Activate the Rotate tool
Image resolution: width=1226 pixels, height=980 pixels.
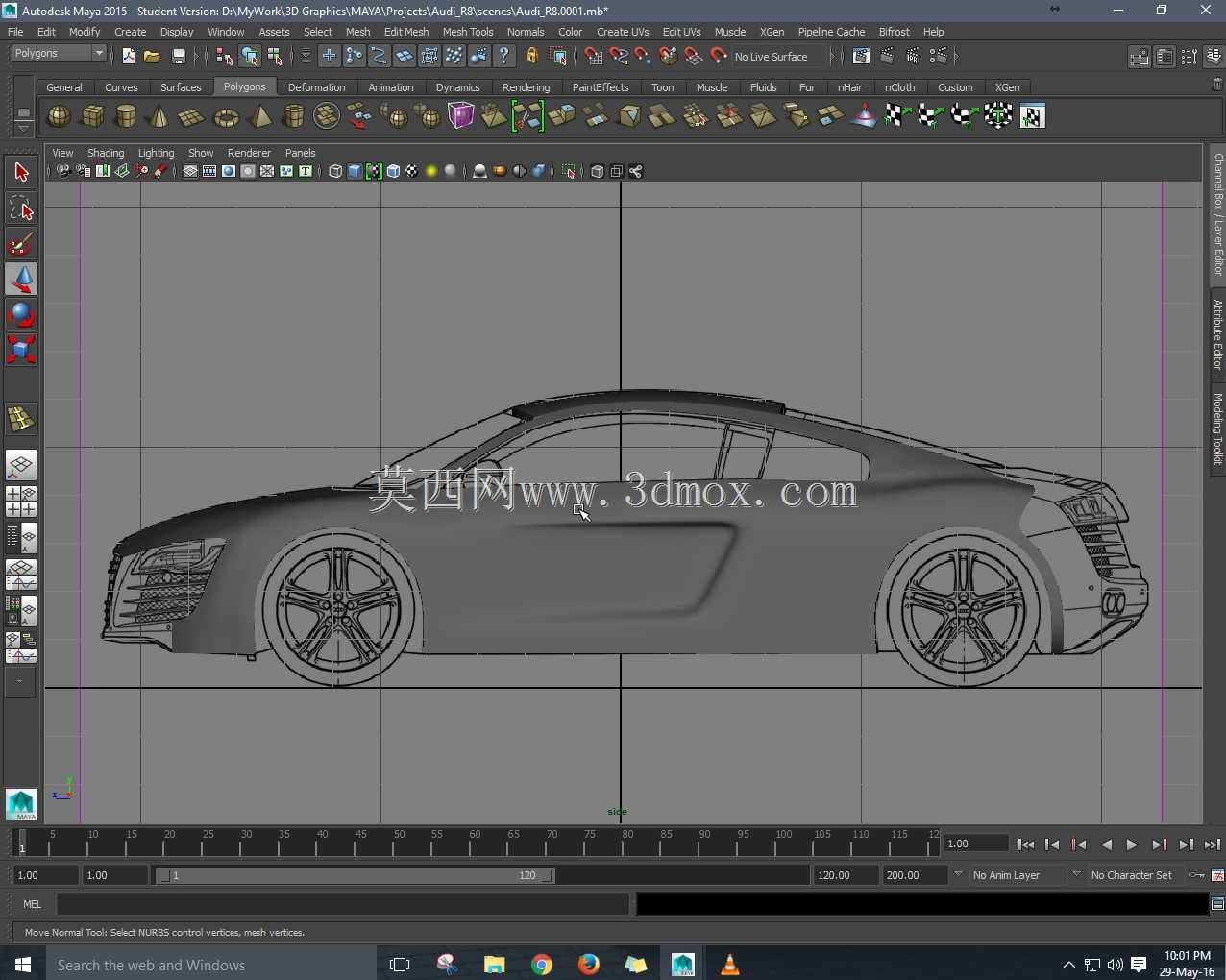[21, 315]
